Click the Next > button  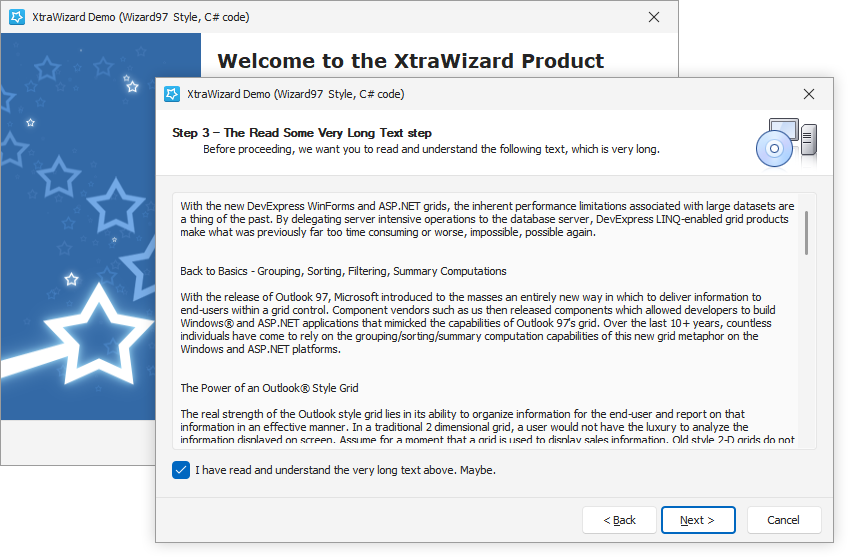tap(698, 520)
